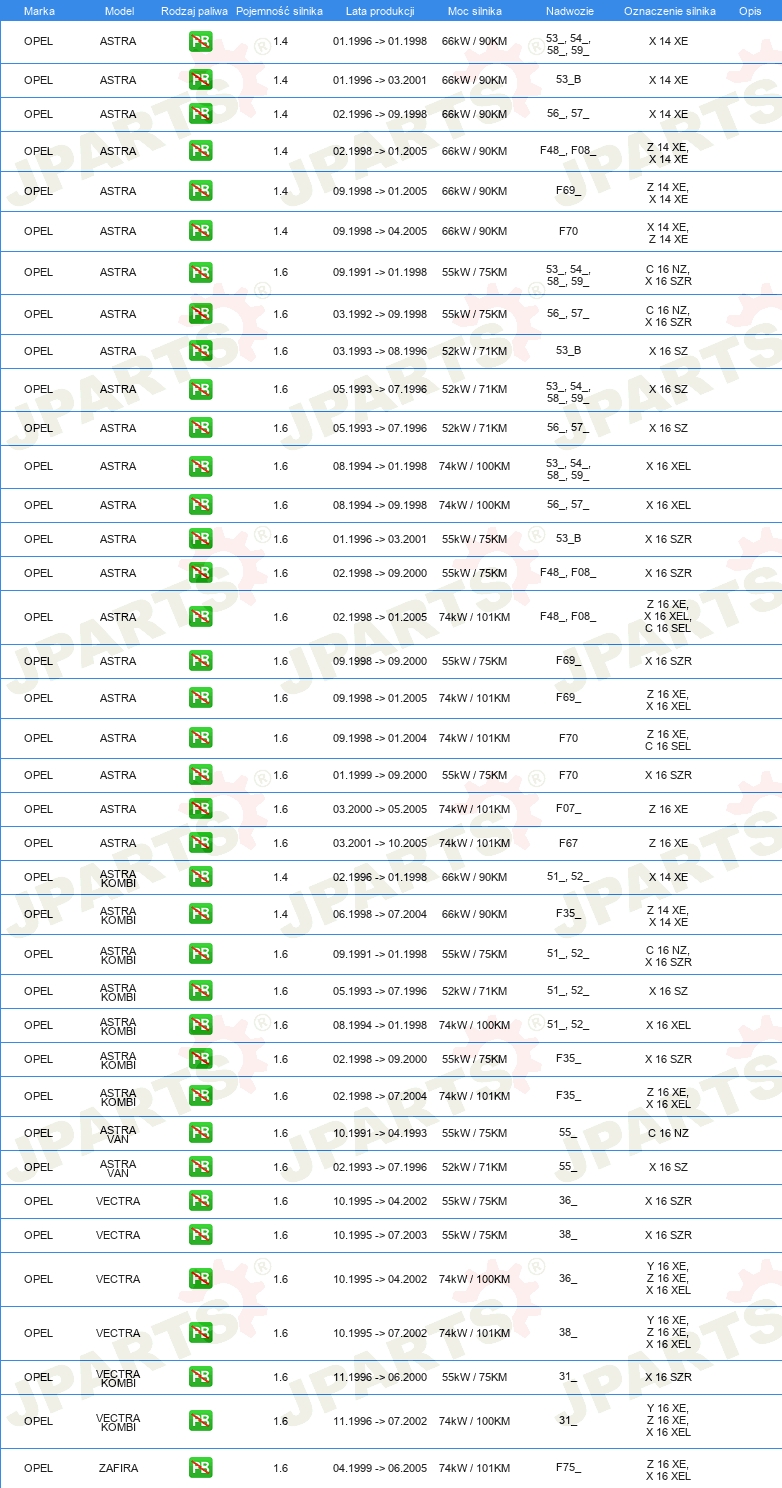Click fuel icon of Astra Kombi 09.1991 -> 01.1998
Viewport: 782px width, 1488px height.
[200, 954]
